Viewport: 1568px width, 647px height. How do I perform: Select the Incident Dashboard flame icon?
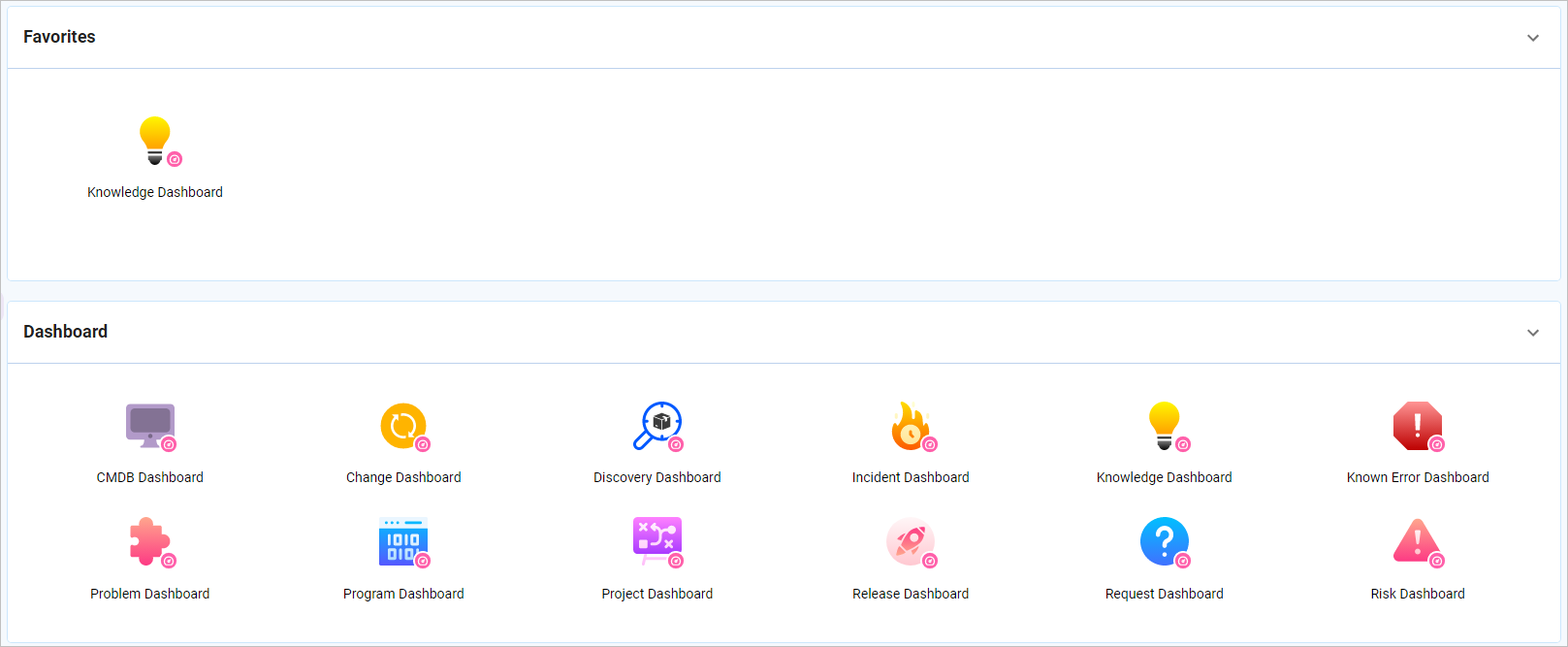pyautogui.click(x=911, y=426)
